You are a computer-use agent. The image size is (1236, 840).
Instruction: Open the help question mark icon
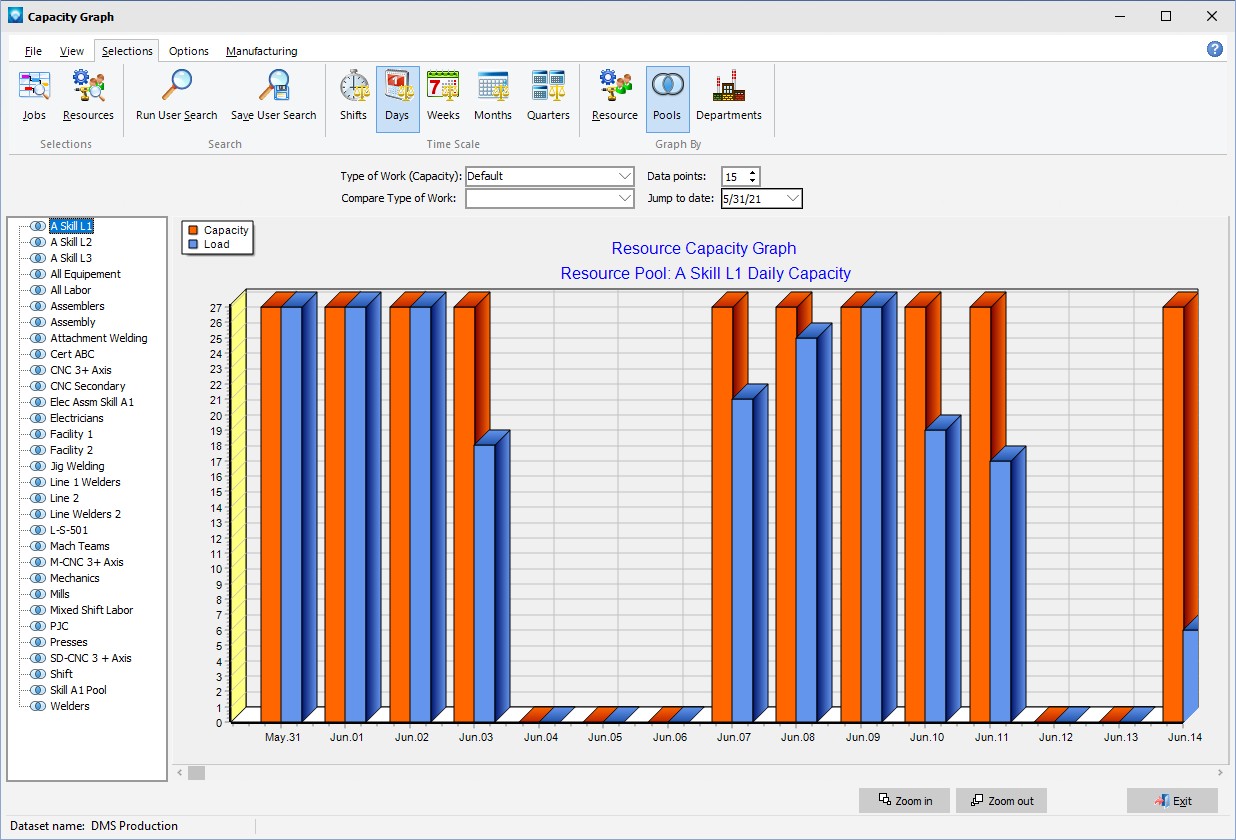tap(1215, 49)
